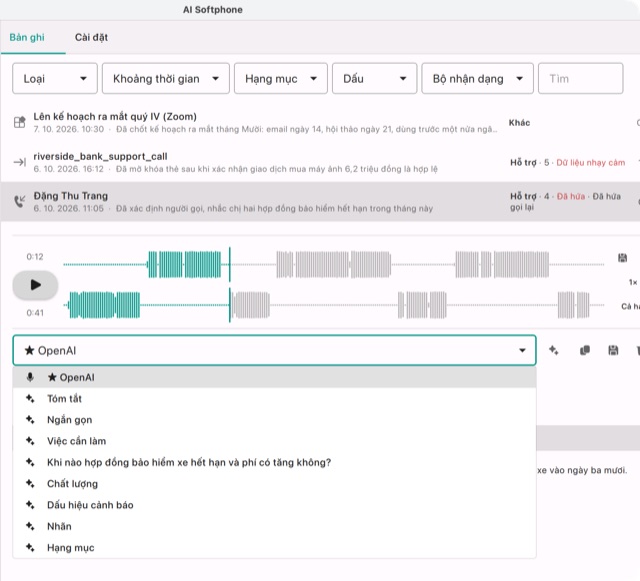
Task: Click the sparkle icon beside Nhãn
Action: (x=30, y=526)
